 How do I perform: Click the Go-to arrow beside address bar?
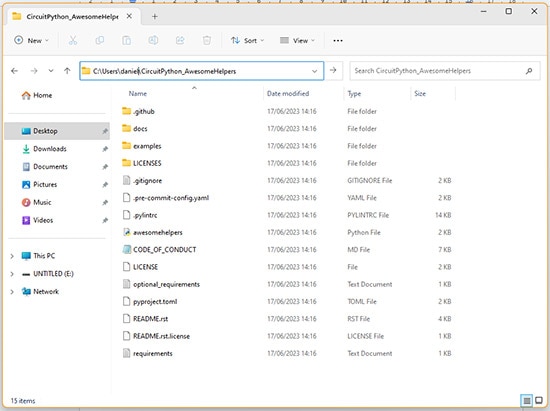[x=333, y=70]
